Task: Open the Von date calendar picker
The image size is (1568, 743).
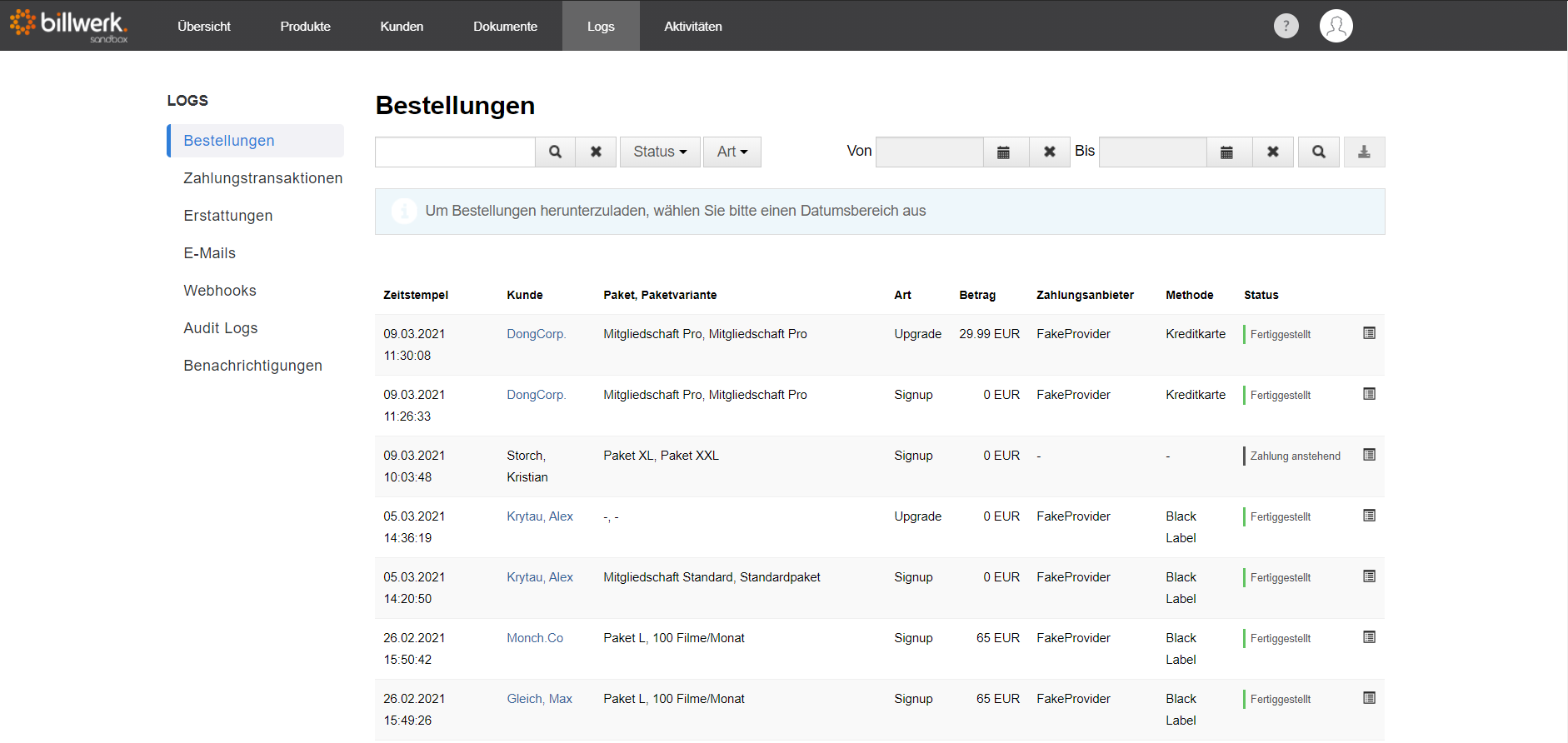Action: pos(1004,152)
